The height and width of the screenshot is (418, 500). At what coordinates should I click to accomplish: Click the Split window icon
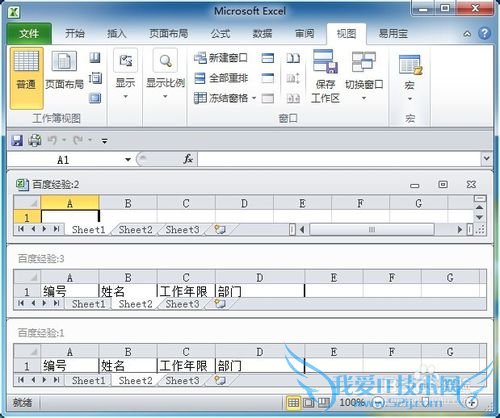[x=268, y=58]
